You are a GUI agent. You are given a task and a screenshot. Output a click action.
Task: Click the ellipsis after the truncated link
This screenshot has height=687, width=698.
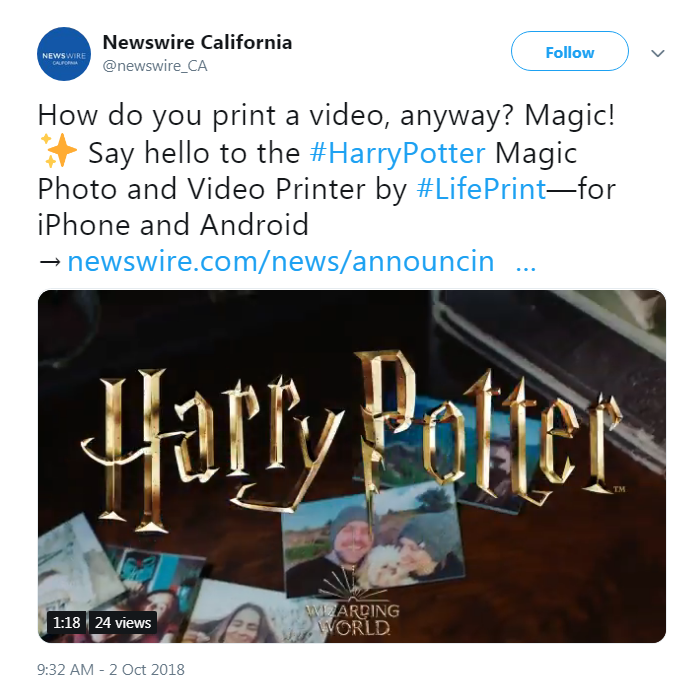pyautogui.click(x=525, y=265)
